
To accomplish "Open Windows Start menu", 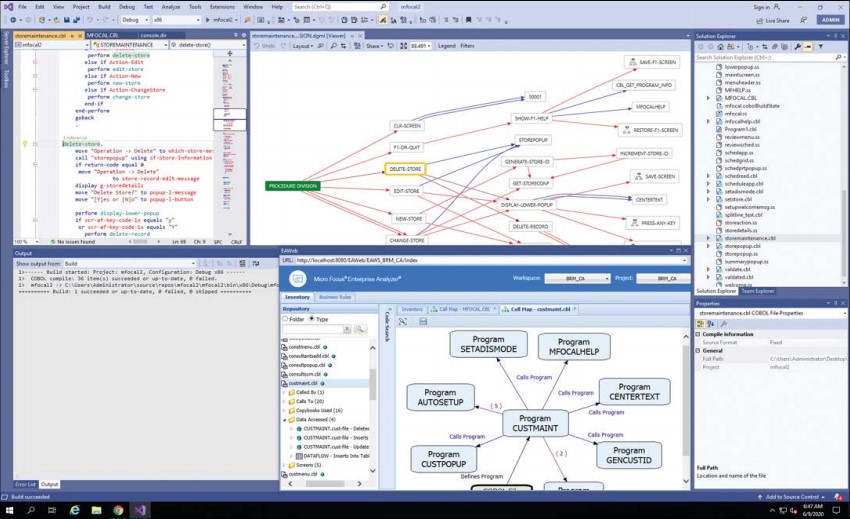I will (9, 510).
